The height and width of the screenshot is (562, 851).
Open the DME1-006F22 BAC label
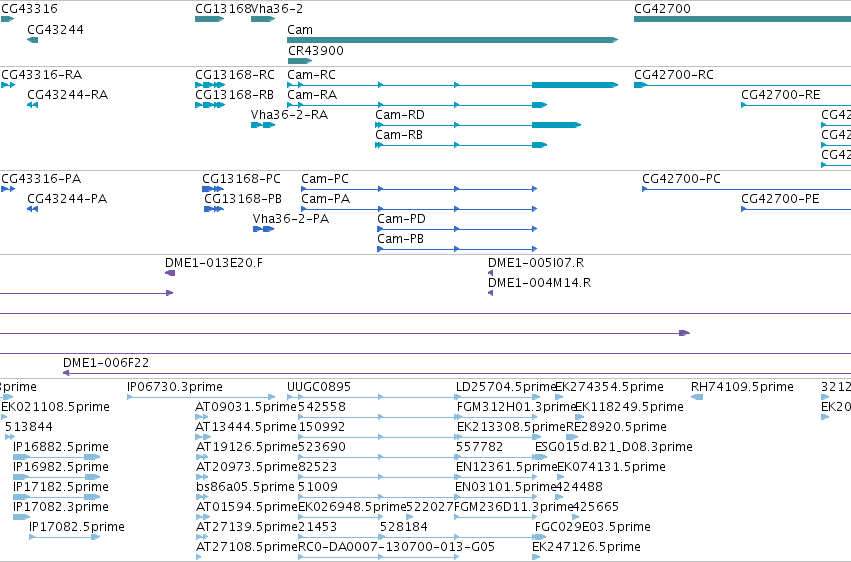[106, 363]
